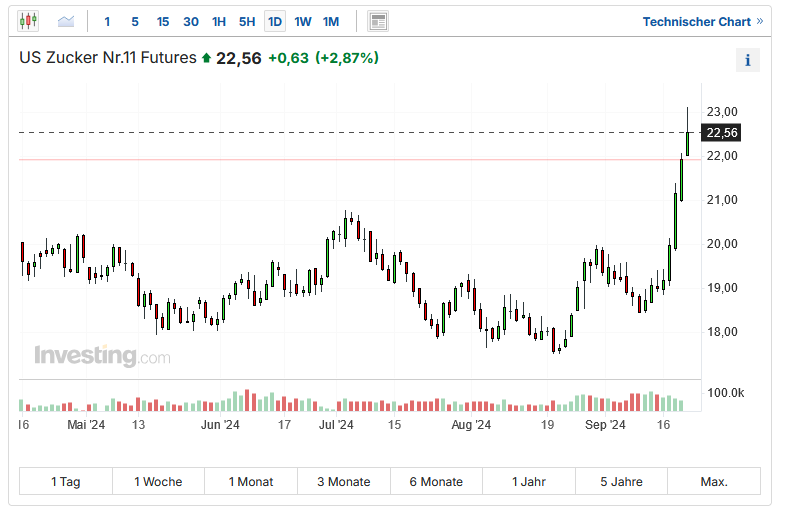Show the Max. time range

pos(714,481)
